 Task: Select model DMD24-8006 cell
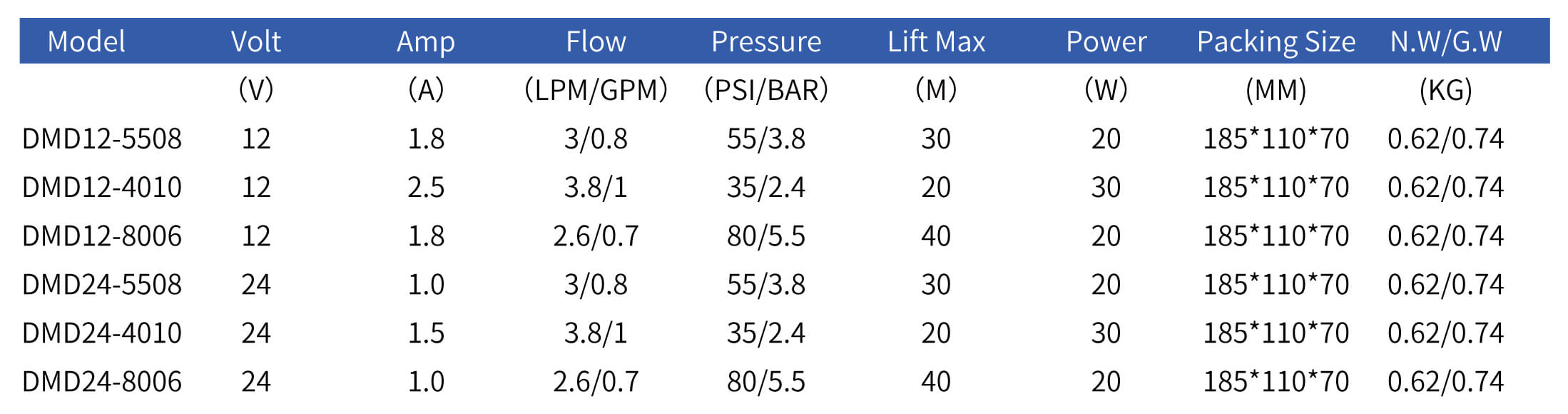click(102, 381)
